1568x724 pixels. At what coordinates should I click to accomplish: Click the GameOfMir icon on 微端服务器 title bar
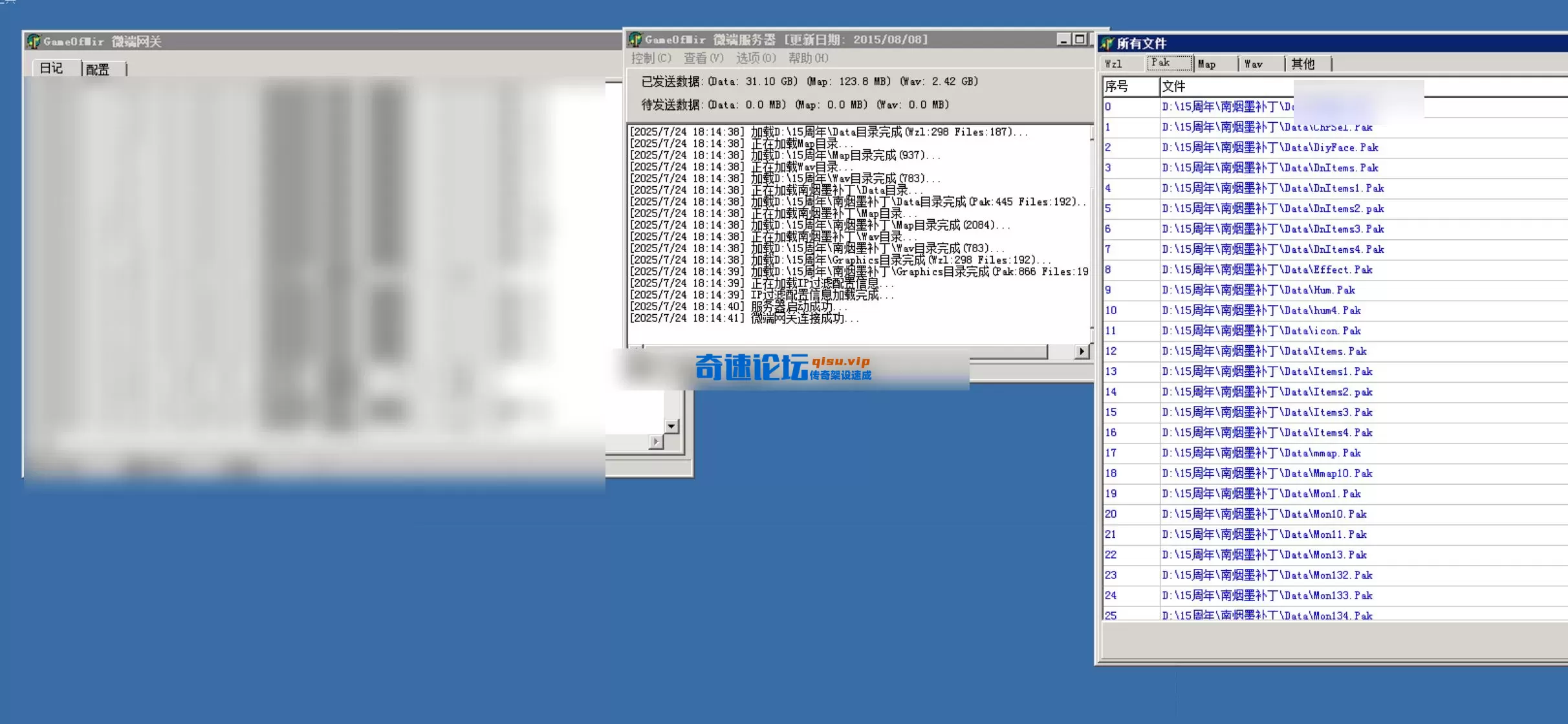(637, 39)
